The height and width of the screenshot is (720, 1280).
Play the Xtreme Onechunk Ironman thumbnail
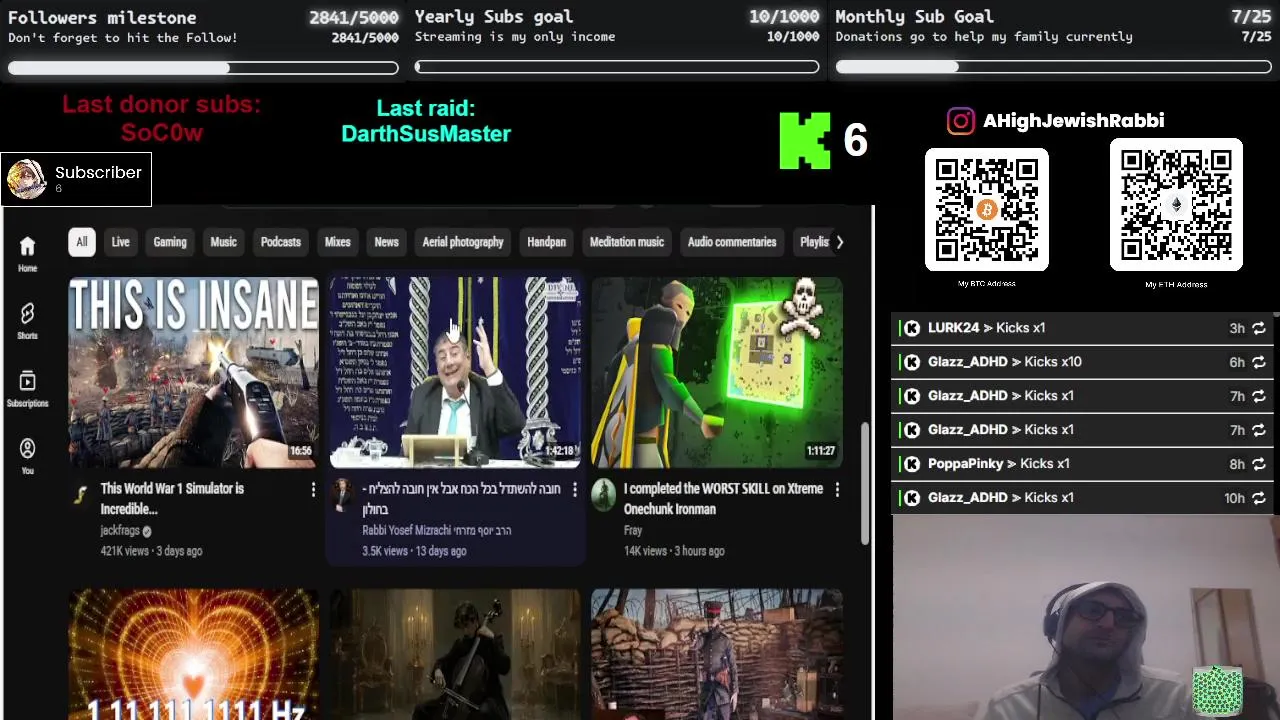717,373
